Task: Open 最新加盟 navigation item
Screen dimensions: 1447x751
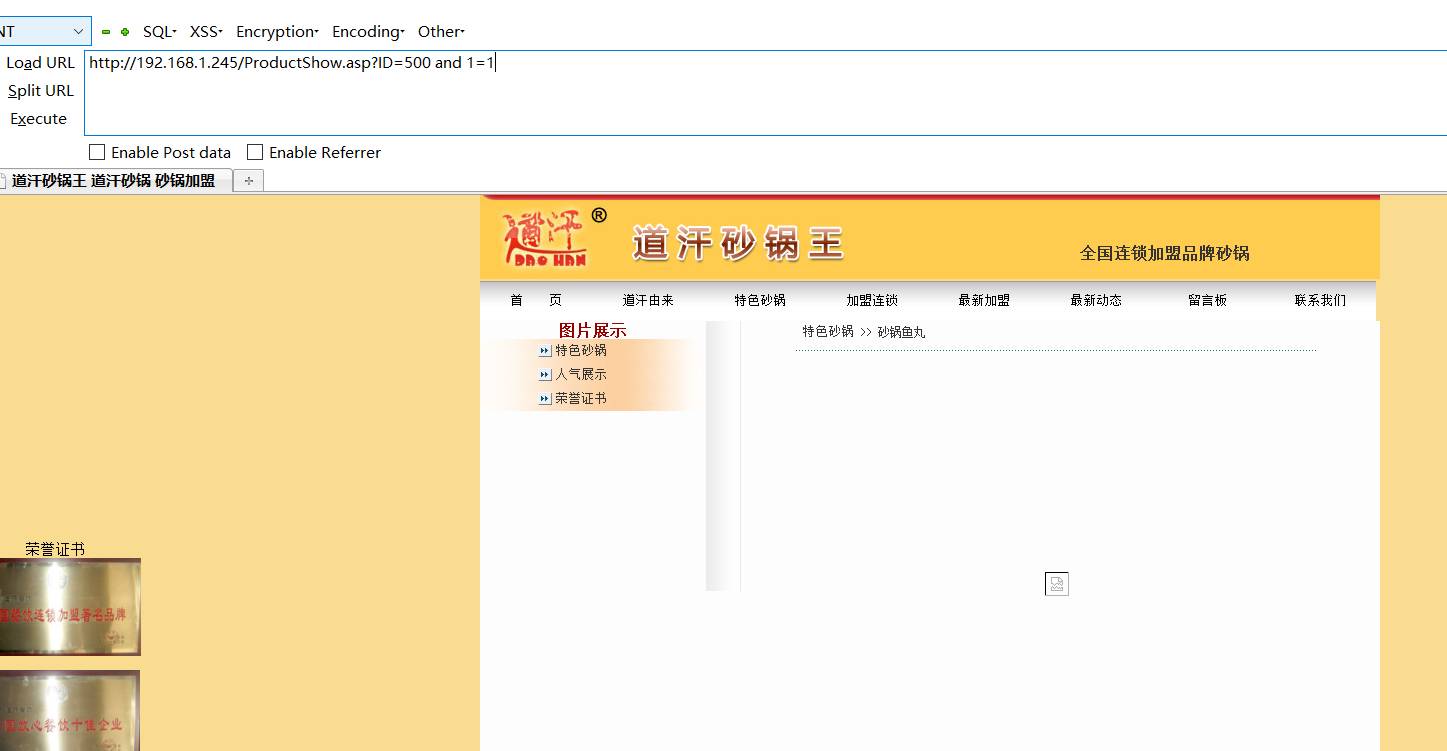Action: (984, 300)
